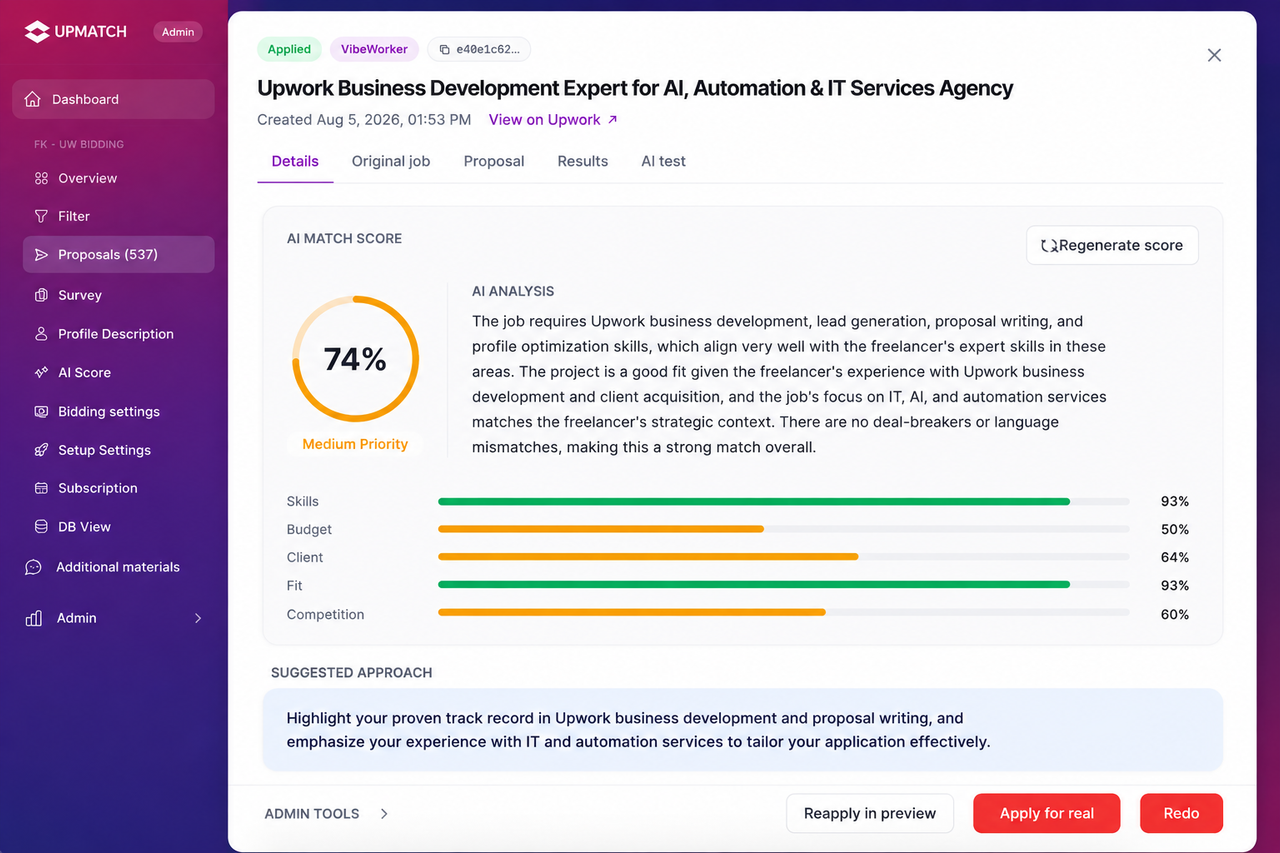Go to Dashboard in sidebar
This screenshot has height=853, width=1280.
(113, 99)
